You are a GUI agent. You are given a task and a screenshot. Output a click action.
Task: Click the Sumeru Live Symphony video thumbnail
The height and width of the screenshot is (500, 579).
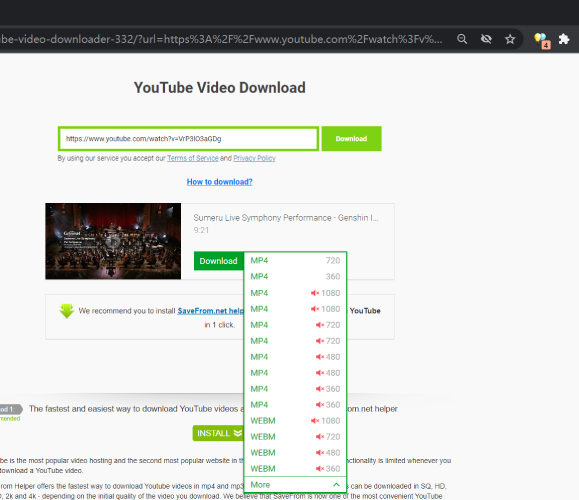[113, 241]
